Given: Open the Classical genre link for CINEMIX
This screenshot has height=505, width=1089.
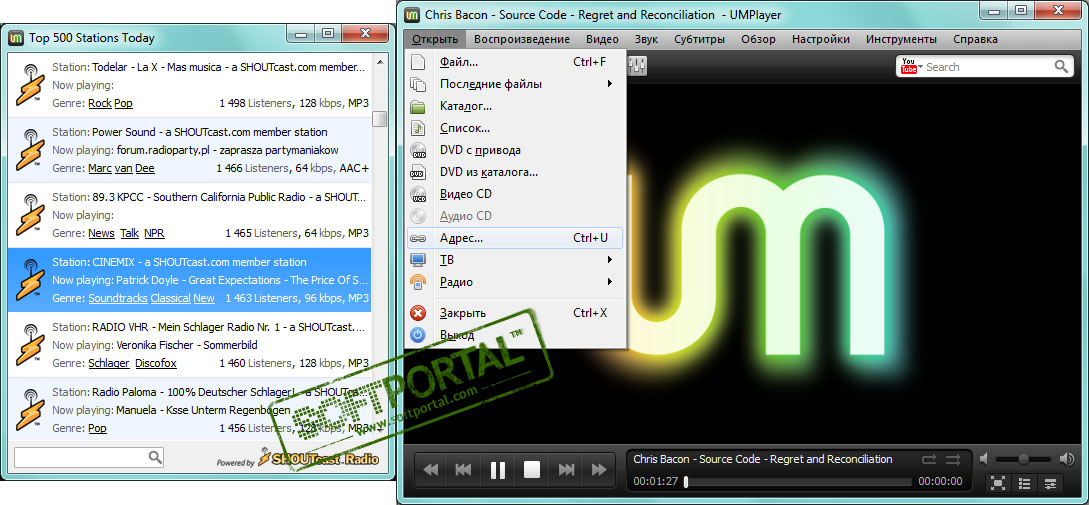Looking at the screenshot, I should pos(170,298).
